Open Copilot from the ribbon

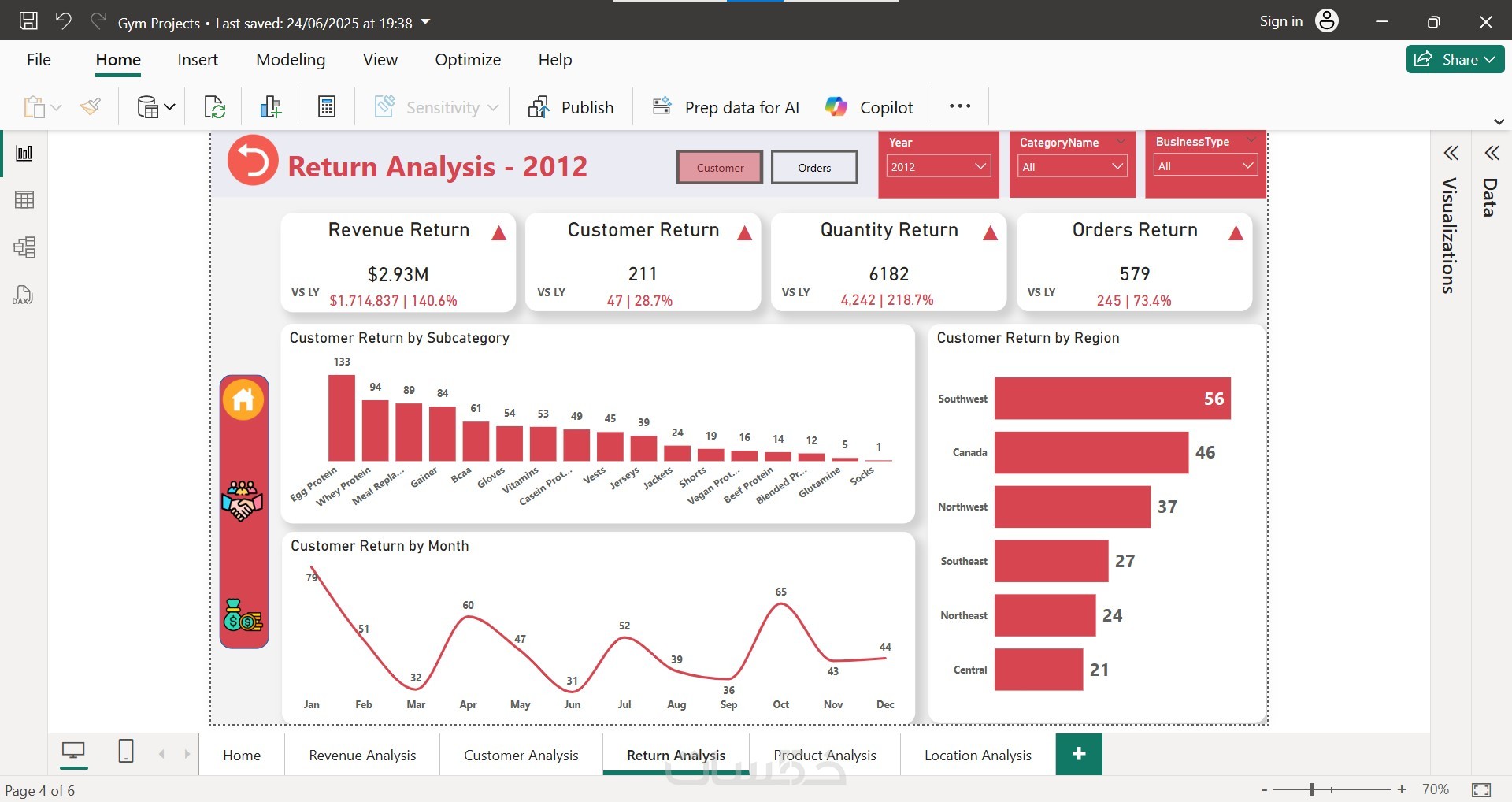869,107
